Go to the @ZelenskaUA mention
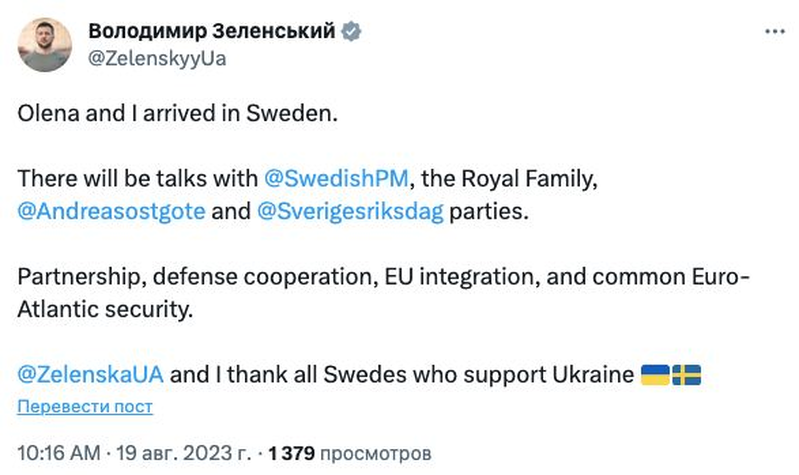Viewport: 799px width, 475px height. point(94,375)
